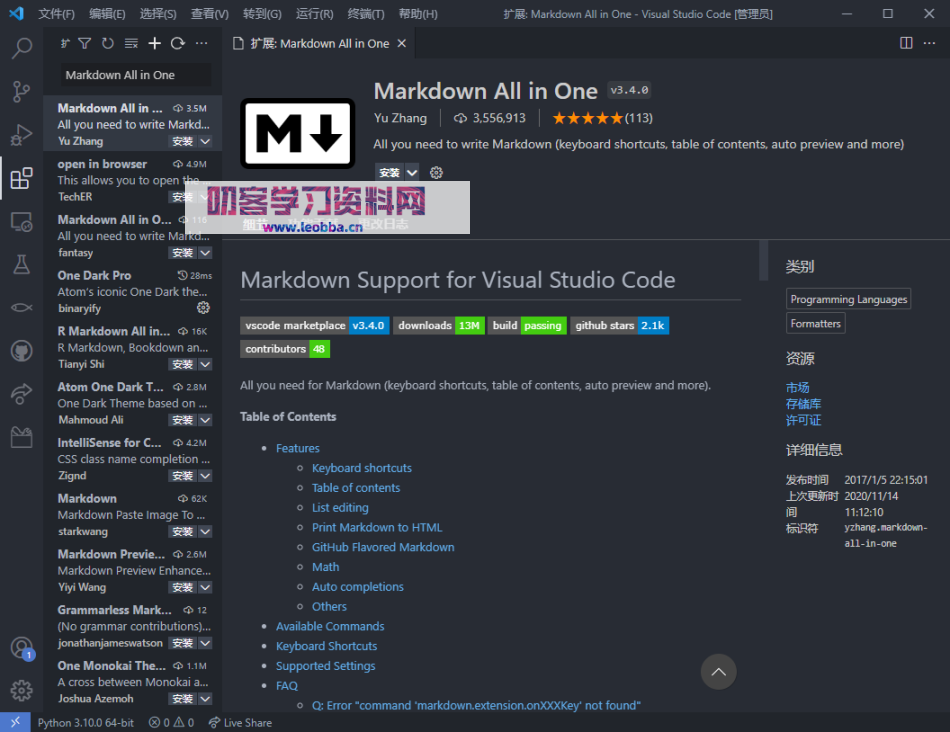Screen dimensions: 950x732
Task: Open the Run and Debug view
Action: tap(22, 136)
